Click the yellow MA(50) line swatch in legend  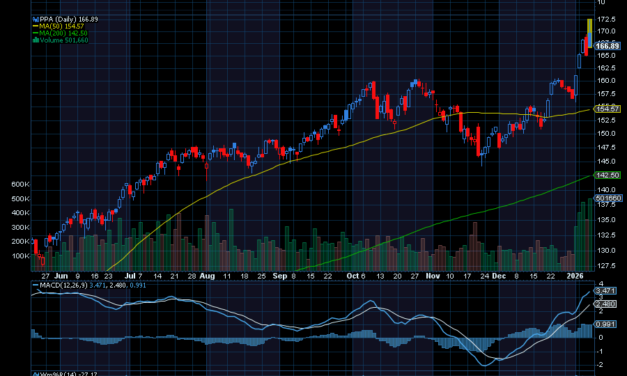coord(36,26)
